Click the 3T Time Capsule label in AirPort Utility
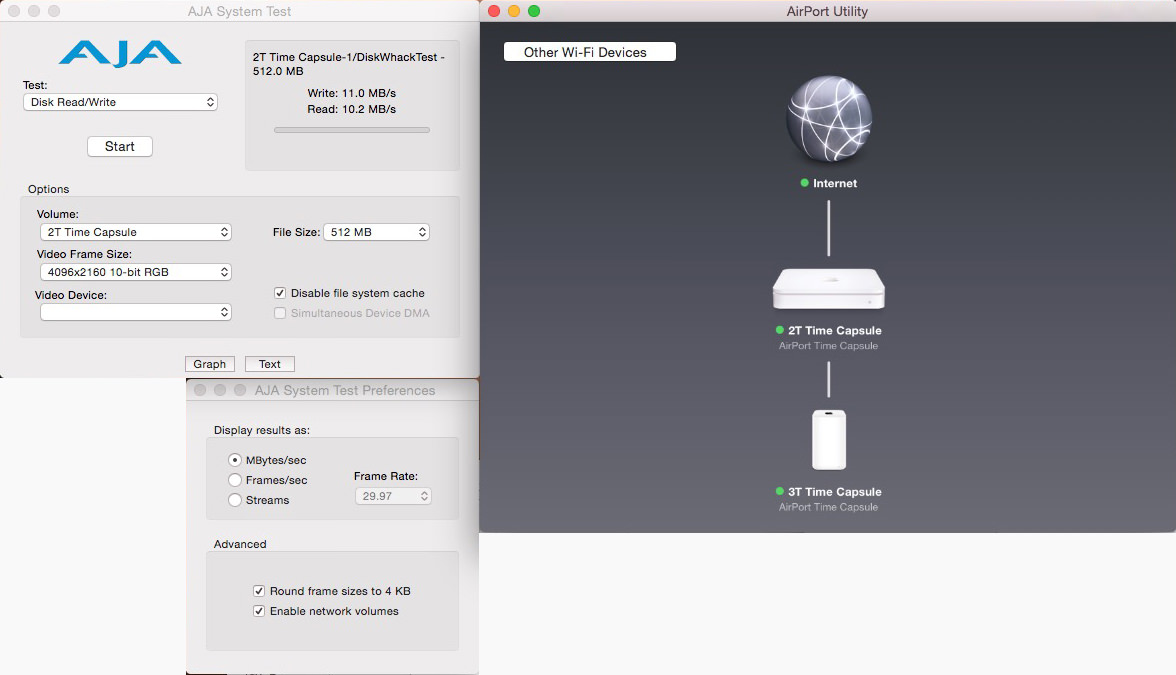Viewport: 1176px width, 675px height. coord(834,491)
